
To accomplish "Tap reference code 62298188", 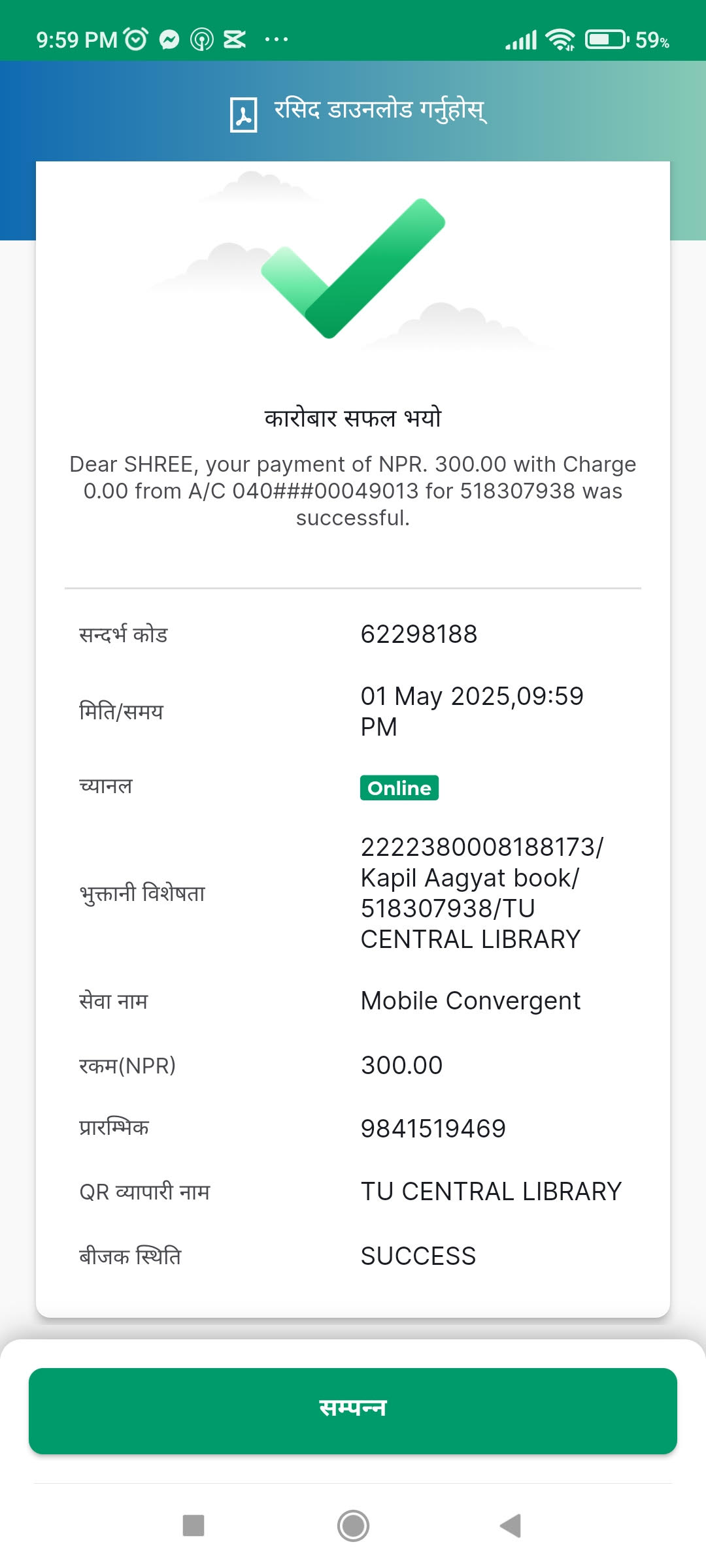I will [x=419, y=634].
